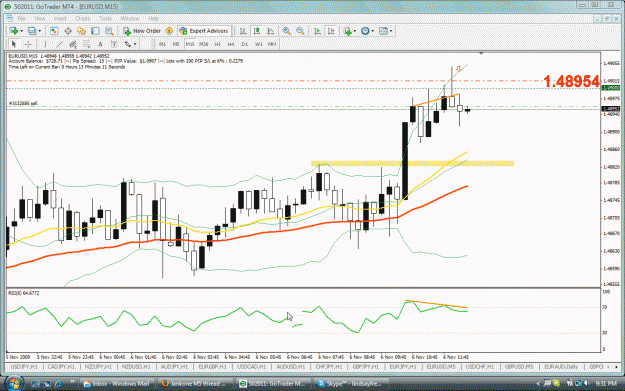625x391 pixels.
Task: Switch chart to bar chart mode
Action: click(243, 31)
